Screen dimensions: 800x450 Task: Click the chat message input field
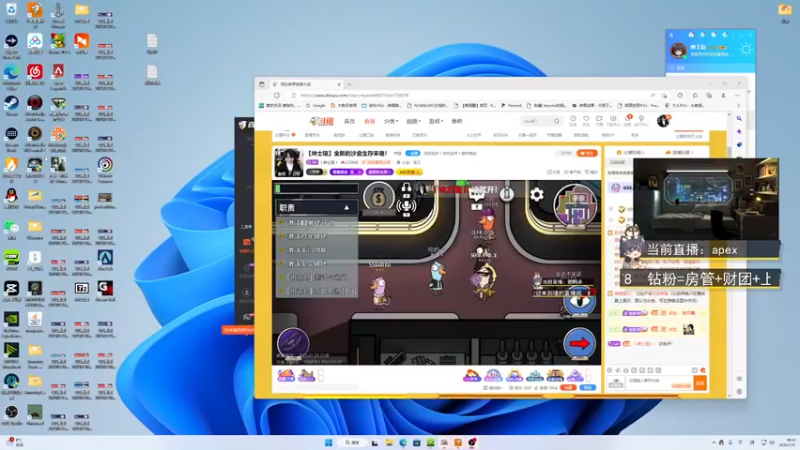tap(658, 383)
